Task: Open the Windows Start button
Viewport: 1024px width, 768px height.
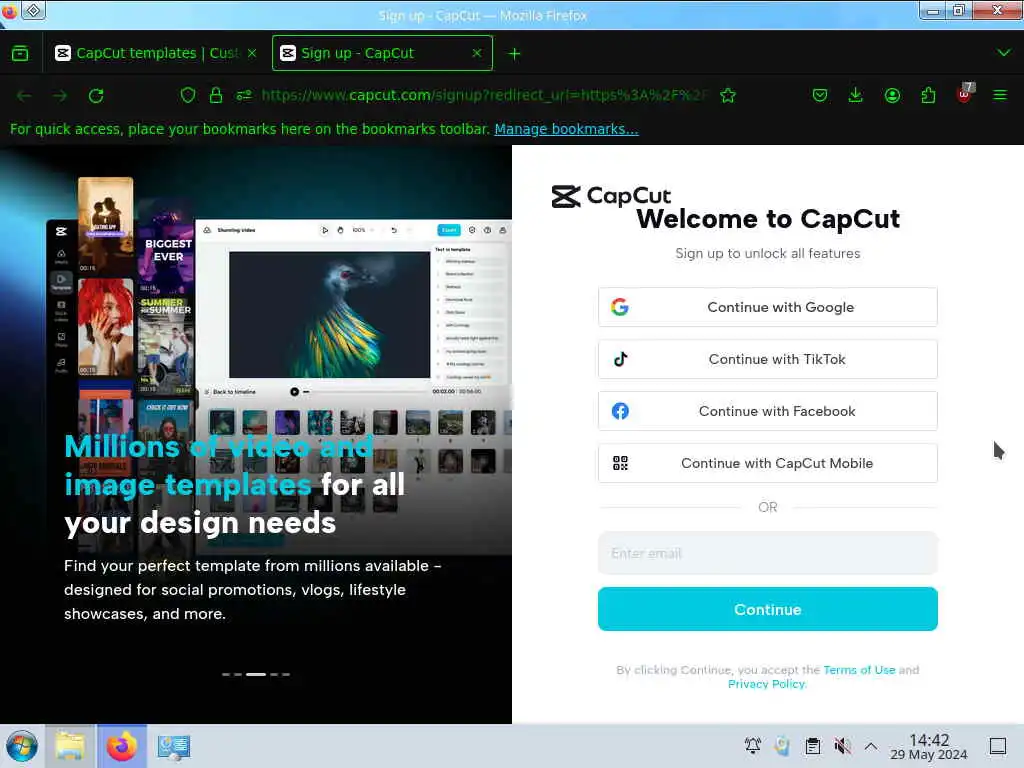Action: pos(22,746)
